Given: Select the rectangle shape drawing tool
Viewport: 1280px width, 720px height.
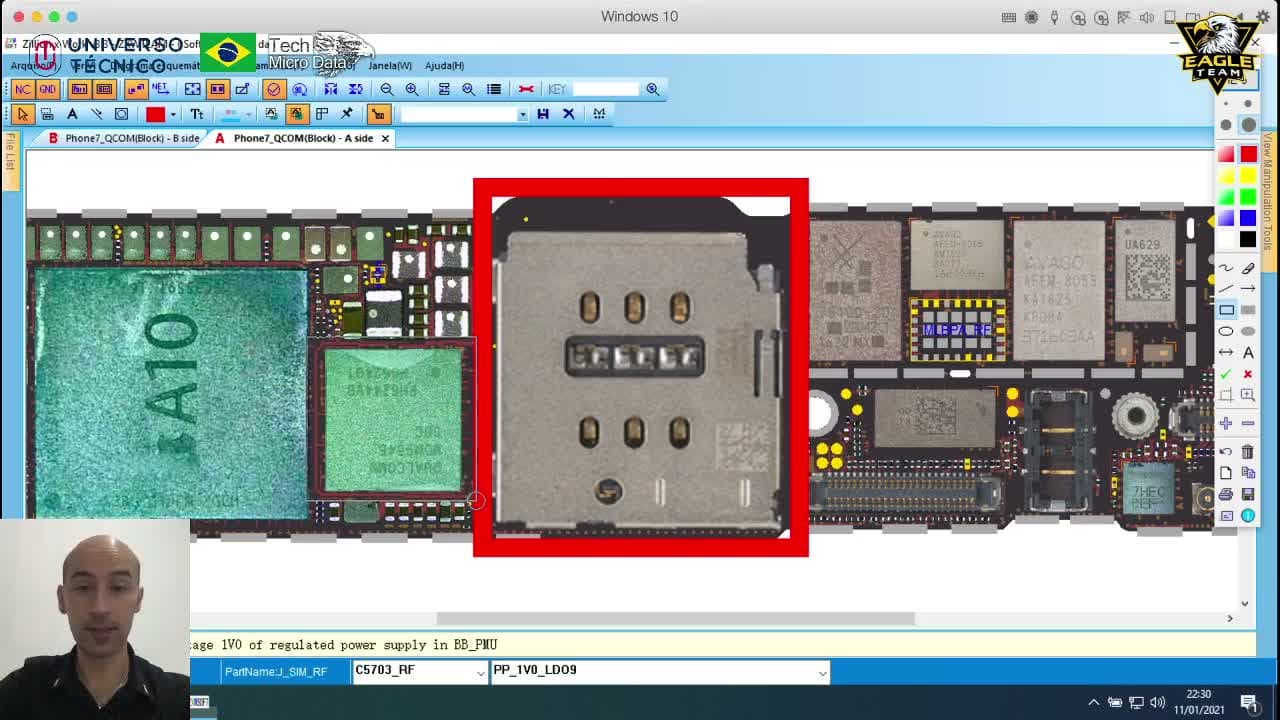Looking at the screenshot, I should coord(1226,310).
